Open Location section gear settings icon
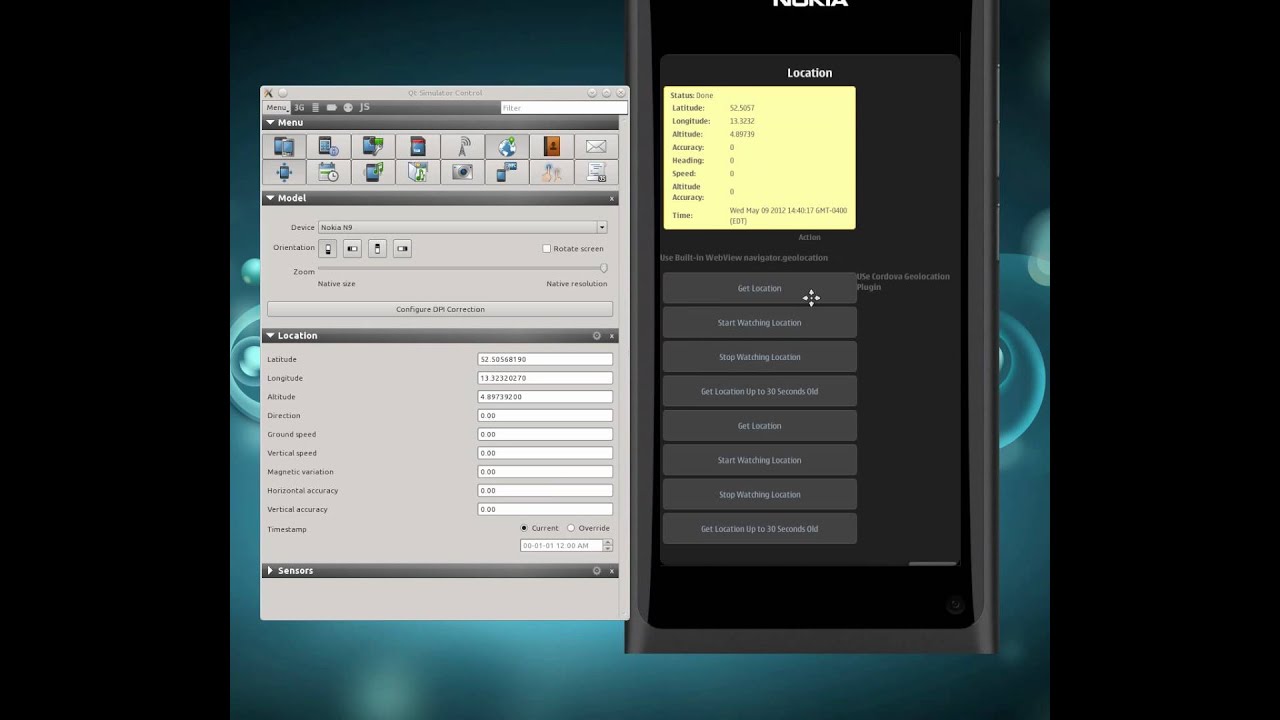Screen dimensions: 1280x720 pos(597,336)
